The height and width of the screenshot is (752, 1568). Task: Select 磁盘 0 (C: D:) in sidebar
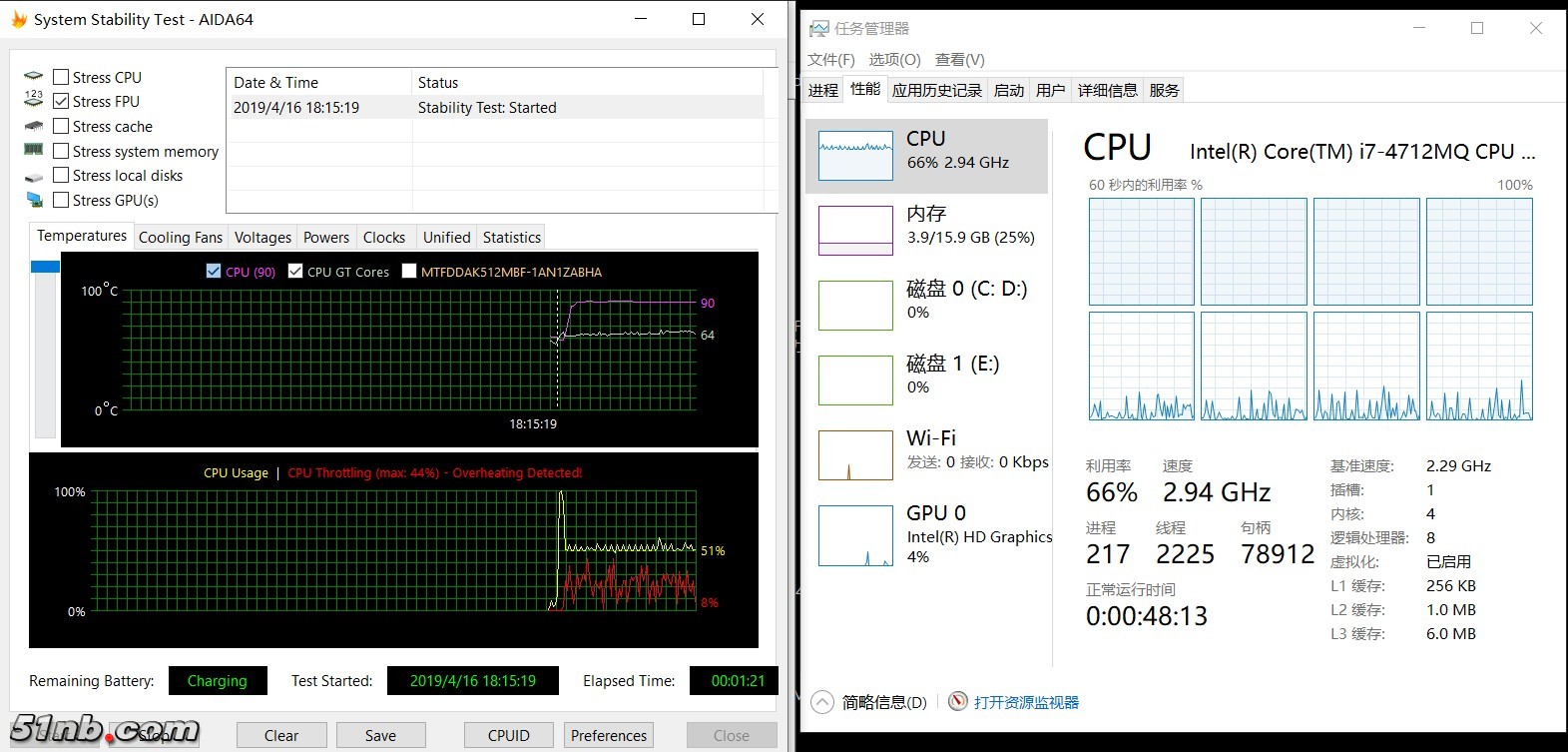(x=926, y=306)
